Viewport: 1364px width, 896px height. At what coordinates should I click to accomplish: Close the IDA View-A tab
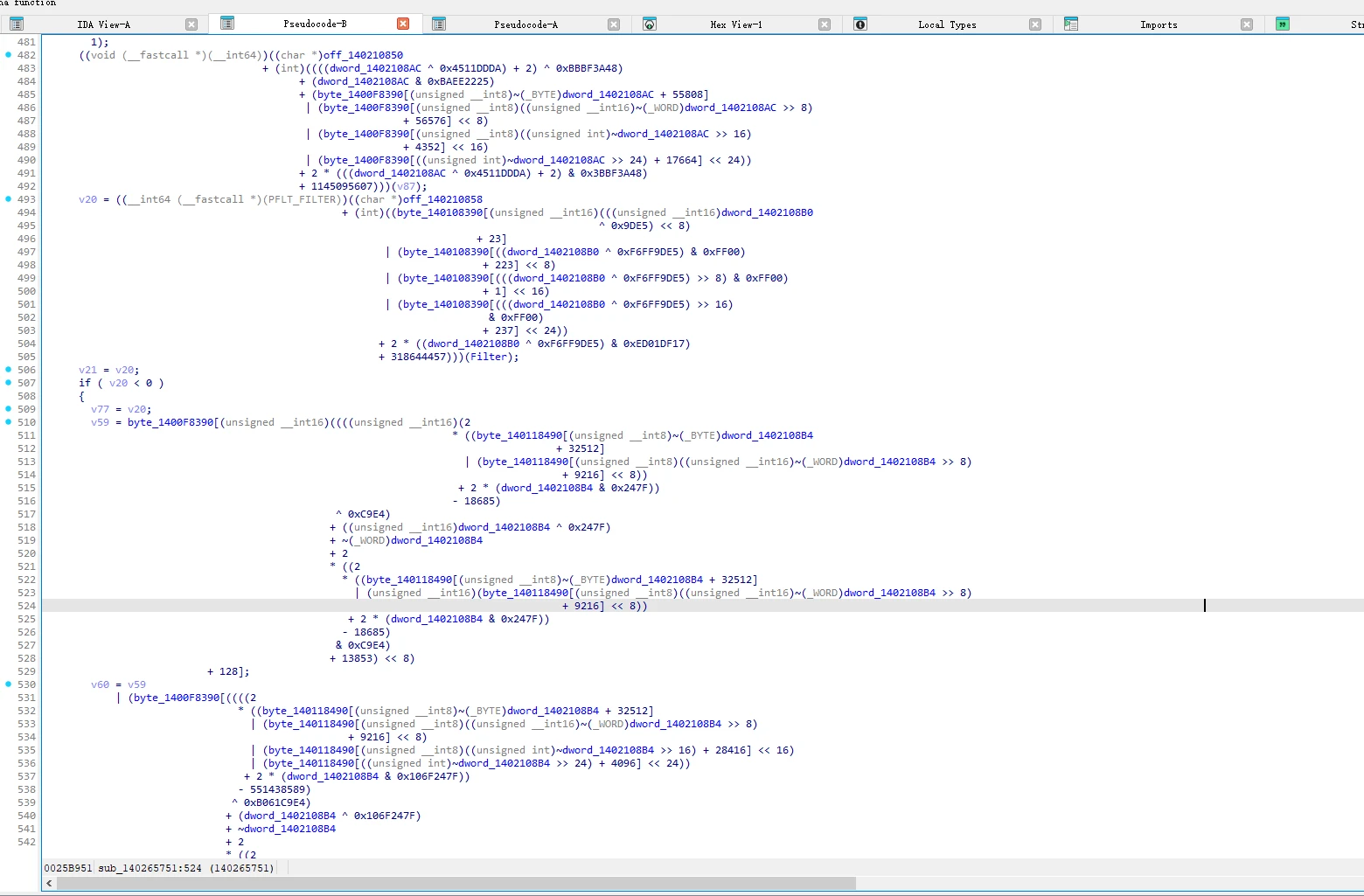coord(191,24)
